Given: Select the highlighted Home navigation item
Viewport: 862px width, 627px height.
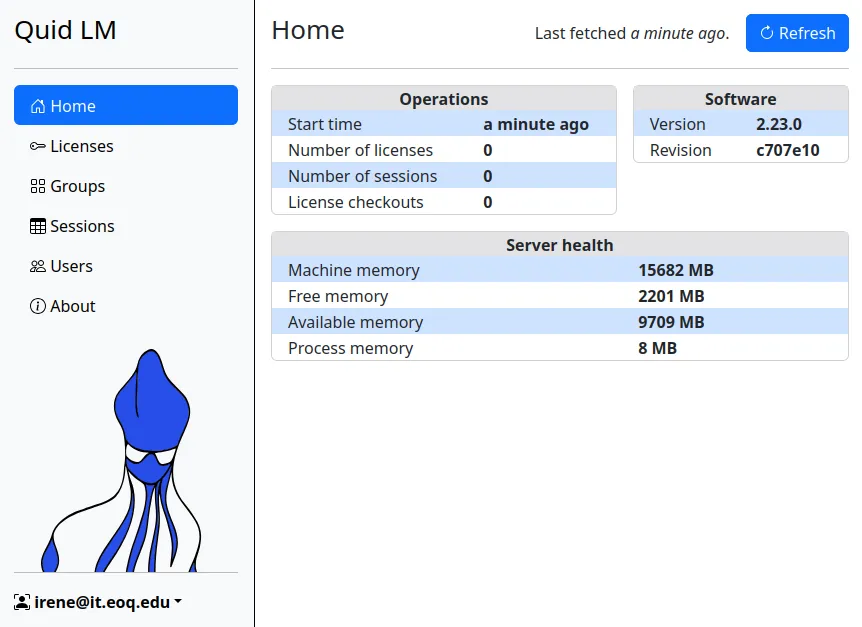Looking at the screenshot, I should pyautogui.click(x=125, y=105).
